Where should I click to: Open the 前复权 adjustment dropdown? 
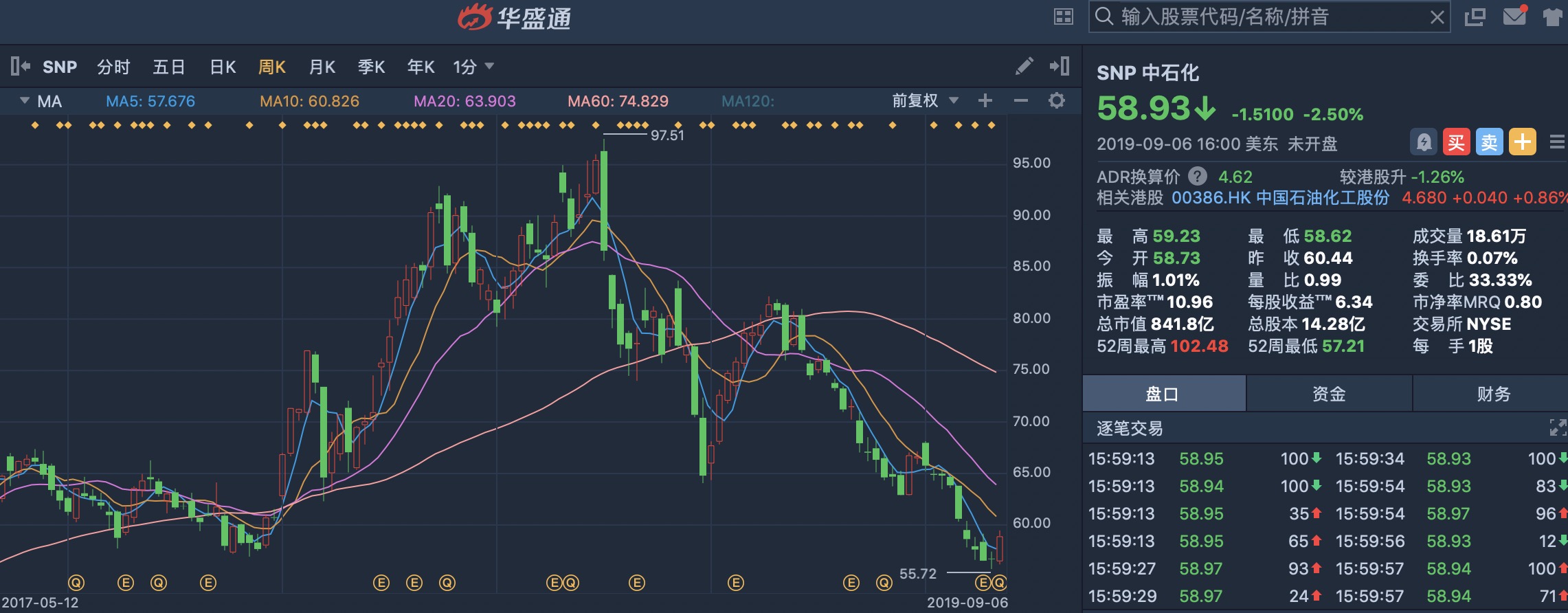coord(925,101)
